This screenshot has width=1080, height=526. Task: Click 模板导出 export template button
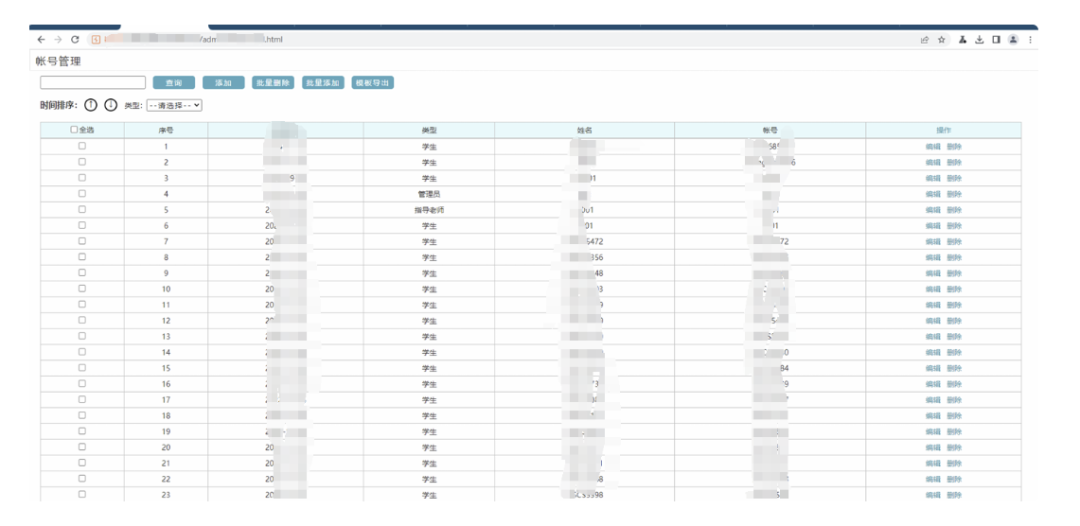[x=373, y=83]
